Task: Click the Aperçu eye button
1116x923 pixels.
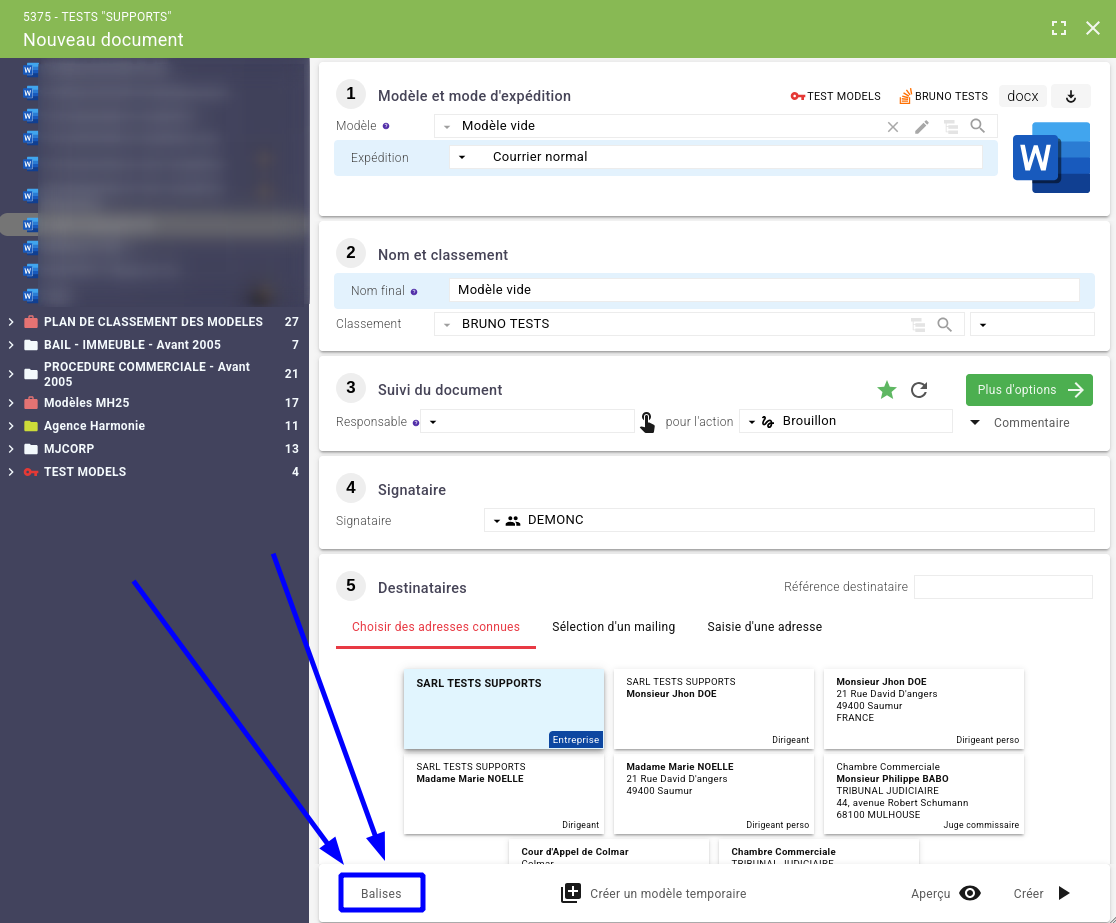Action: (x=946, y=894)
